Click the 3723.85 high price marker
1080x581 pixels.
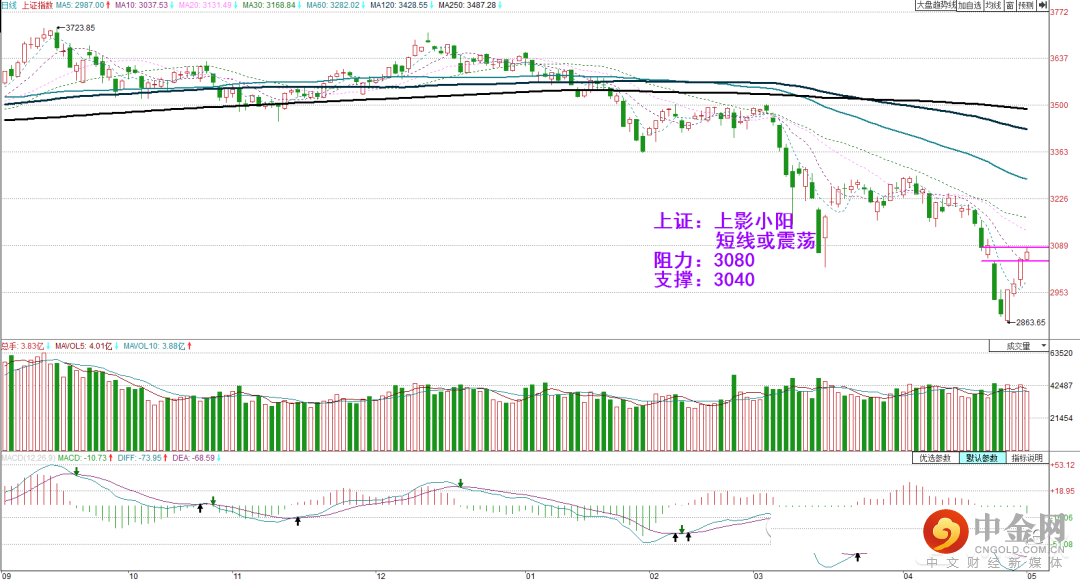click(x=80, y=28)
